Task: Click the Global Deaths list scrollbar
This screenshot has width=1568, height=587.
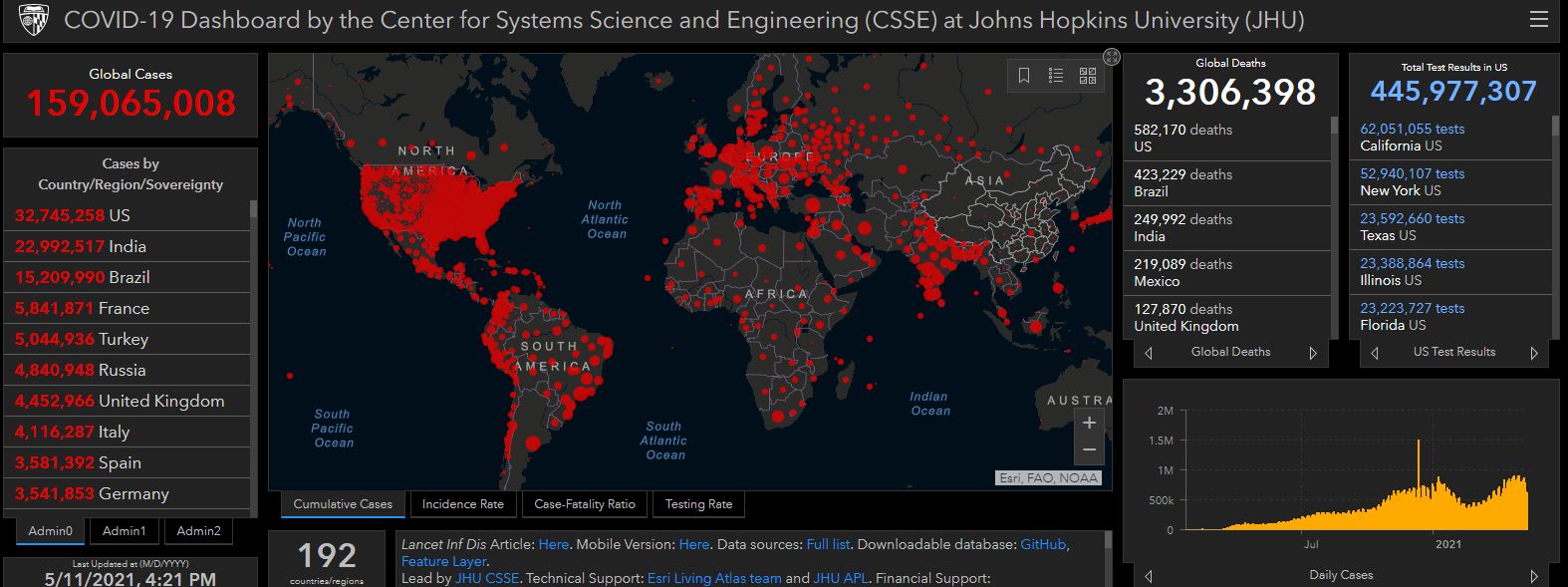Action: click(x=1335, y=199)
